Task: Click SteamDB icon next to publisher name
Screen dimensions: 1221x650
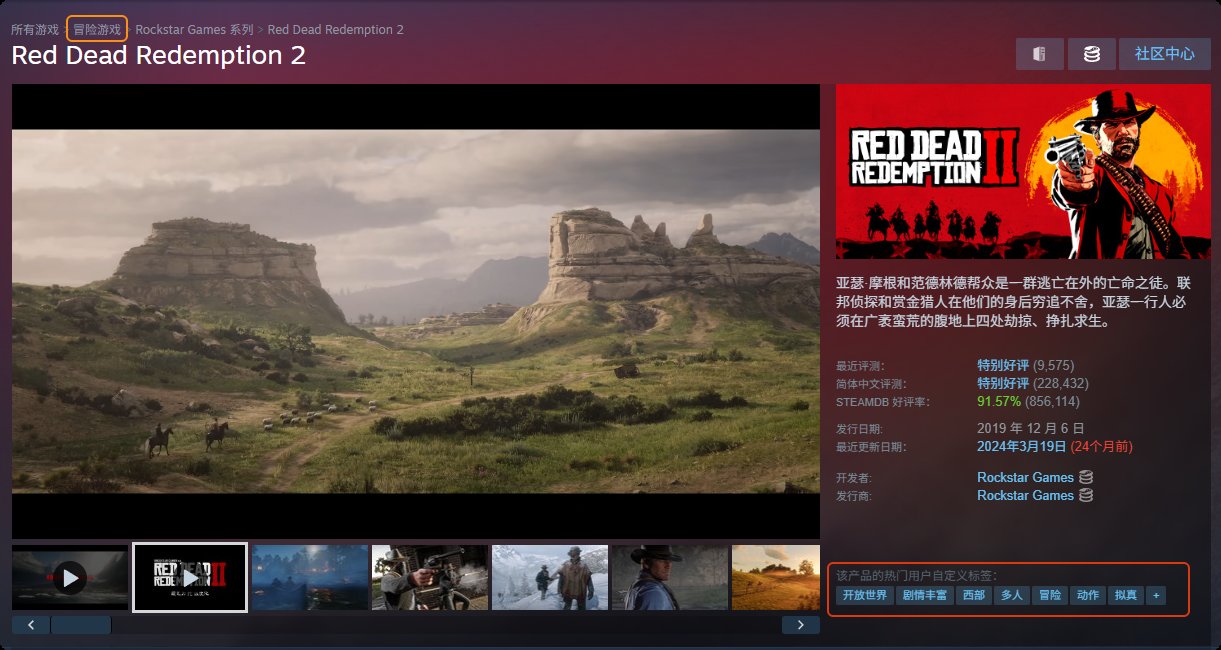Action: tap(1085, 495)
